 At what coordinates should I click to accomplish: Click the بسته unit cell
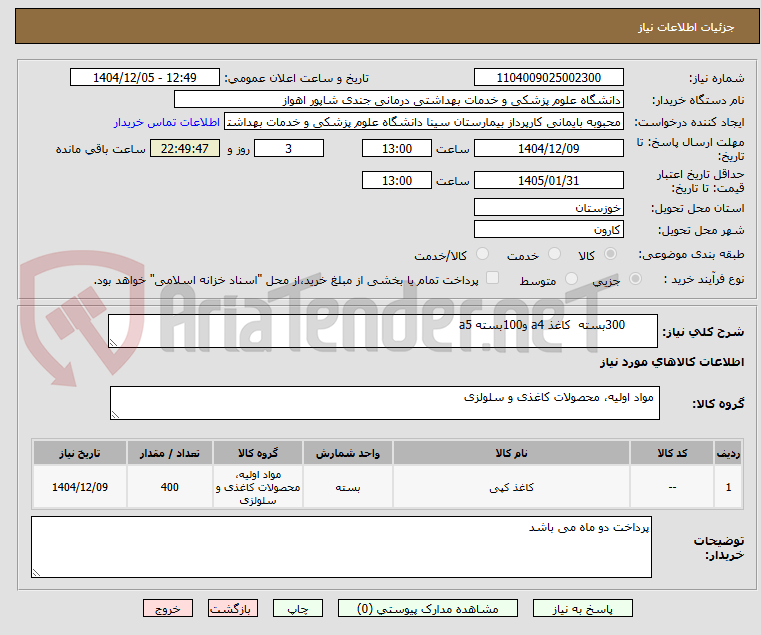click(x=347, y=487)
